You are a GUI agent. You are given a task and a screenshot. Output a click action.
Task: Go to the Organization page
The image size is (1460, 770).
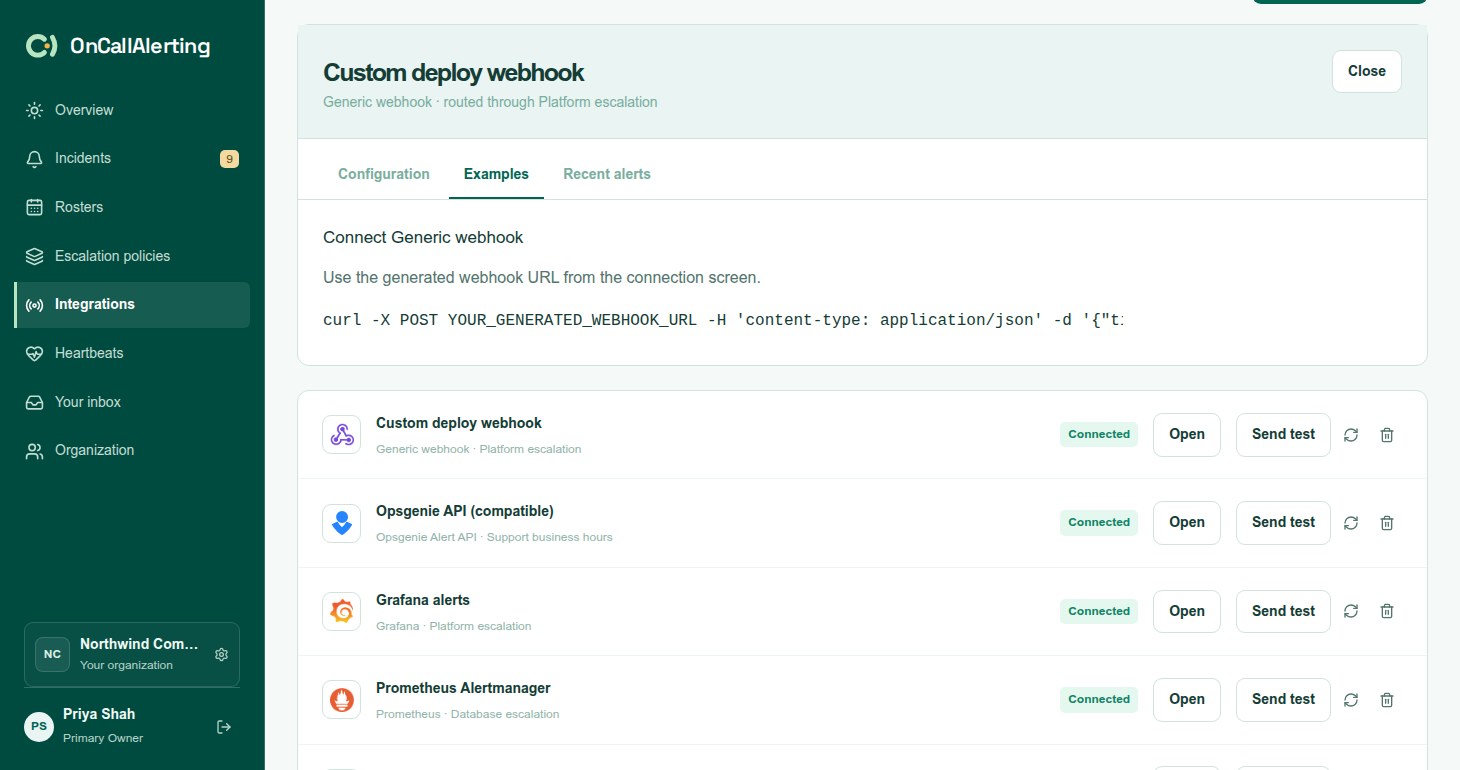point(132,450)
